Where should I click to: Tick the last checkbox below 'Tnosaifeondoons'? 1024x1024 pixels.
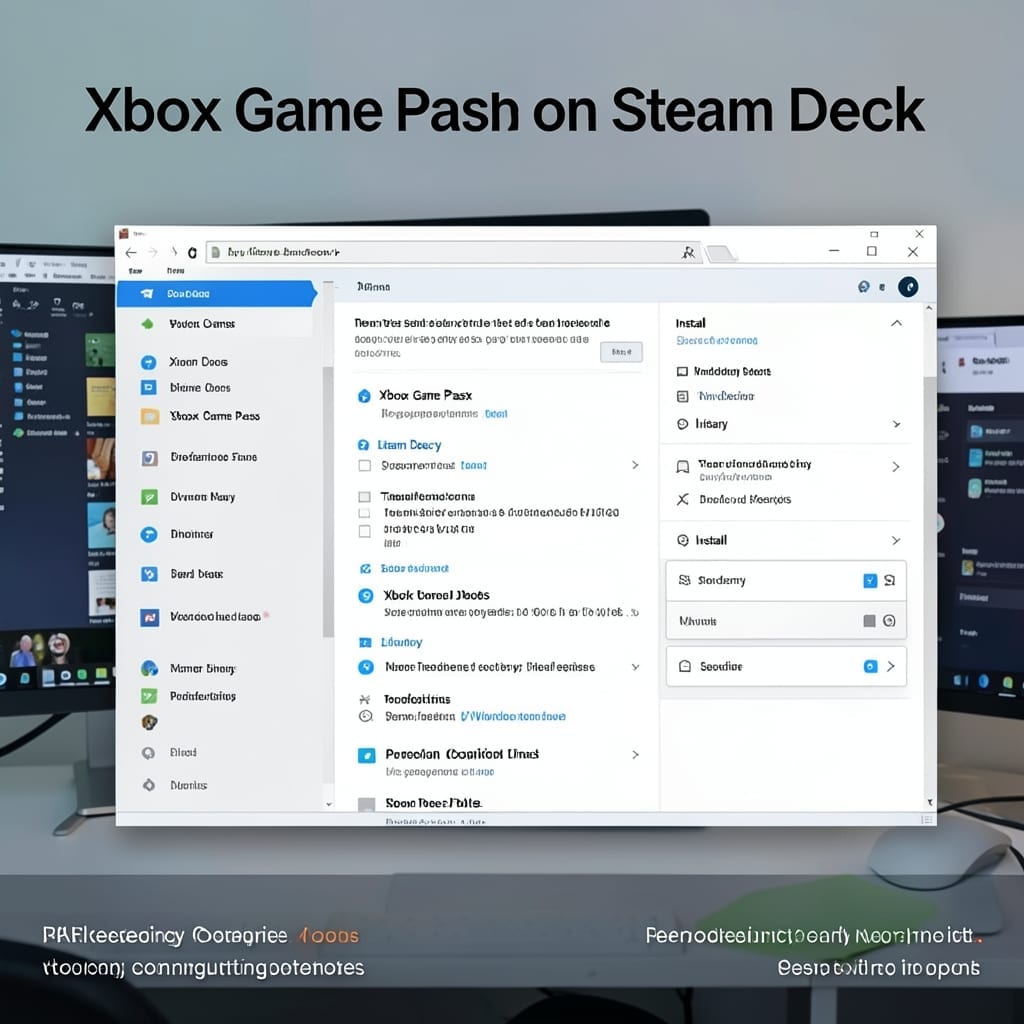coord(365,532)
